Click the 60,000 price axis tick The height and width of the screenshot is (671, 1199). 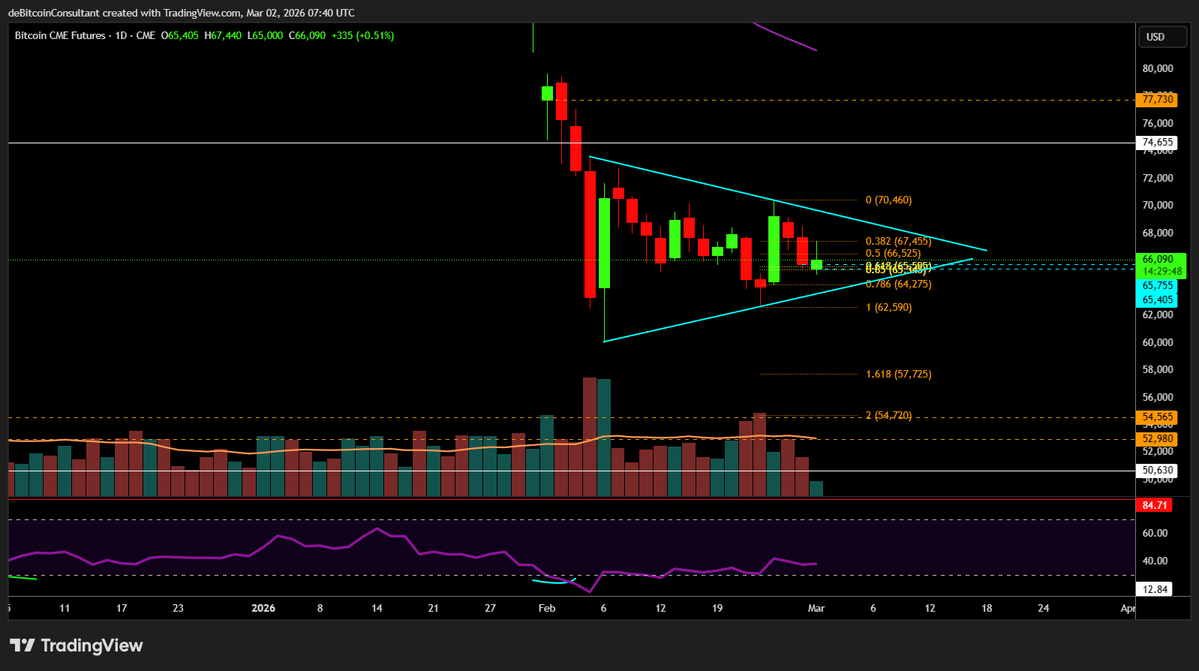click(1157, 342)
